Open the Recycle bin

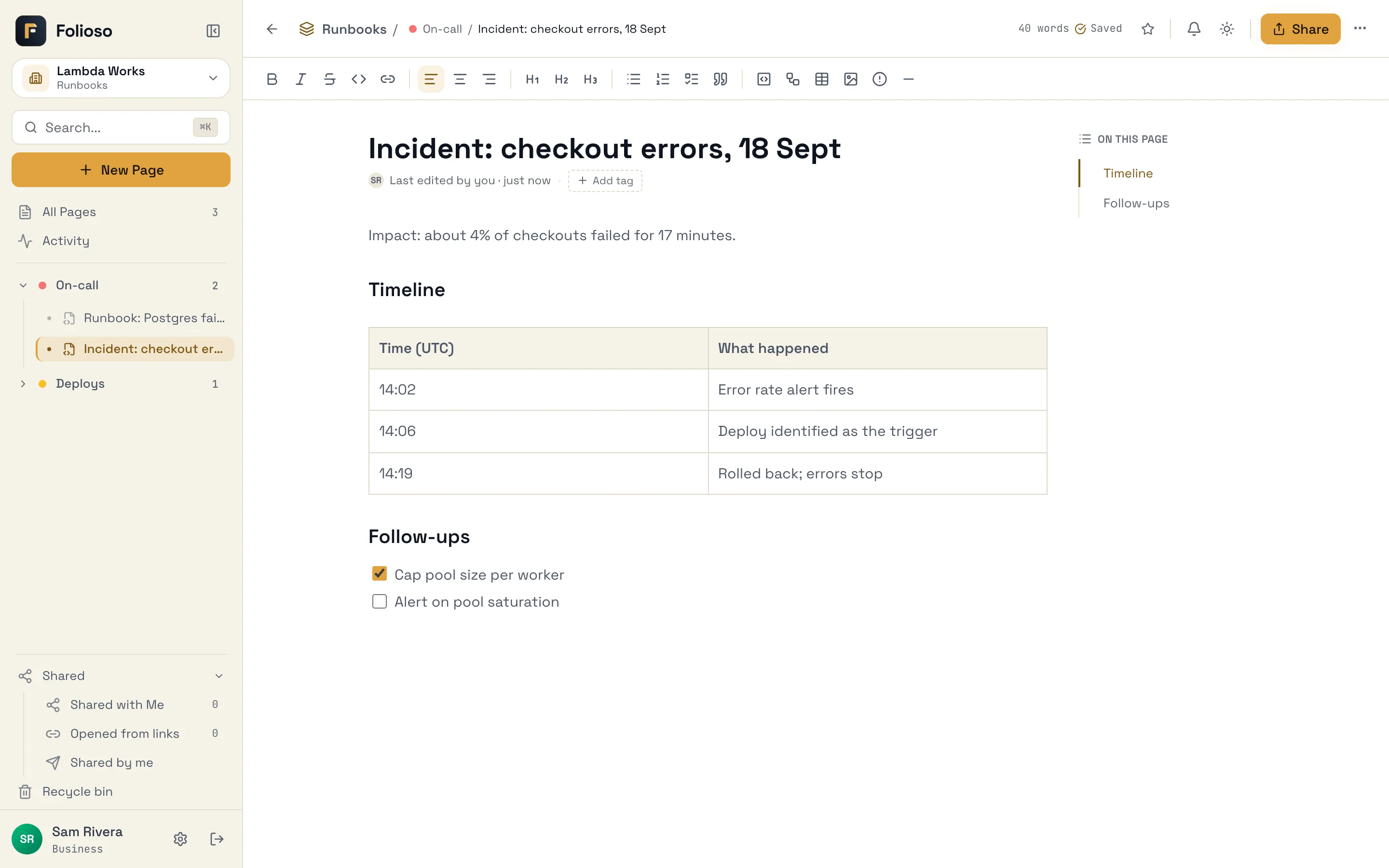[x=121, y=791]
